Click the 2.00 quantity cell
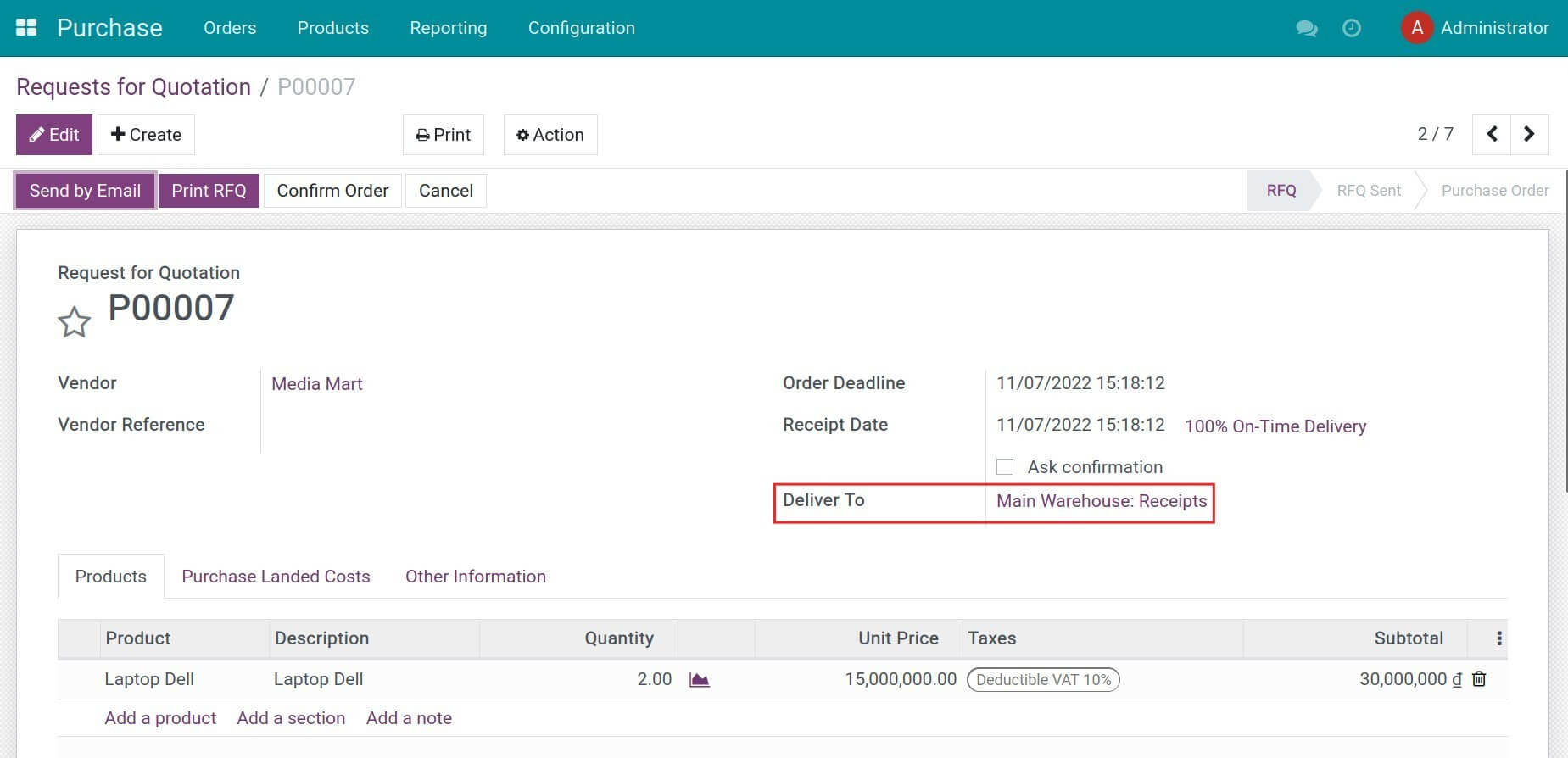1568x758 pixels. coord(654,679)
